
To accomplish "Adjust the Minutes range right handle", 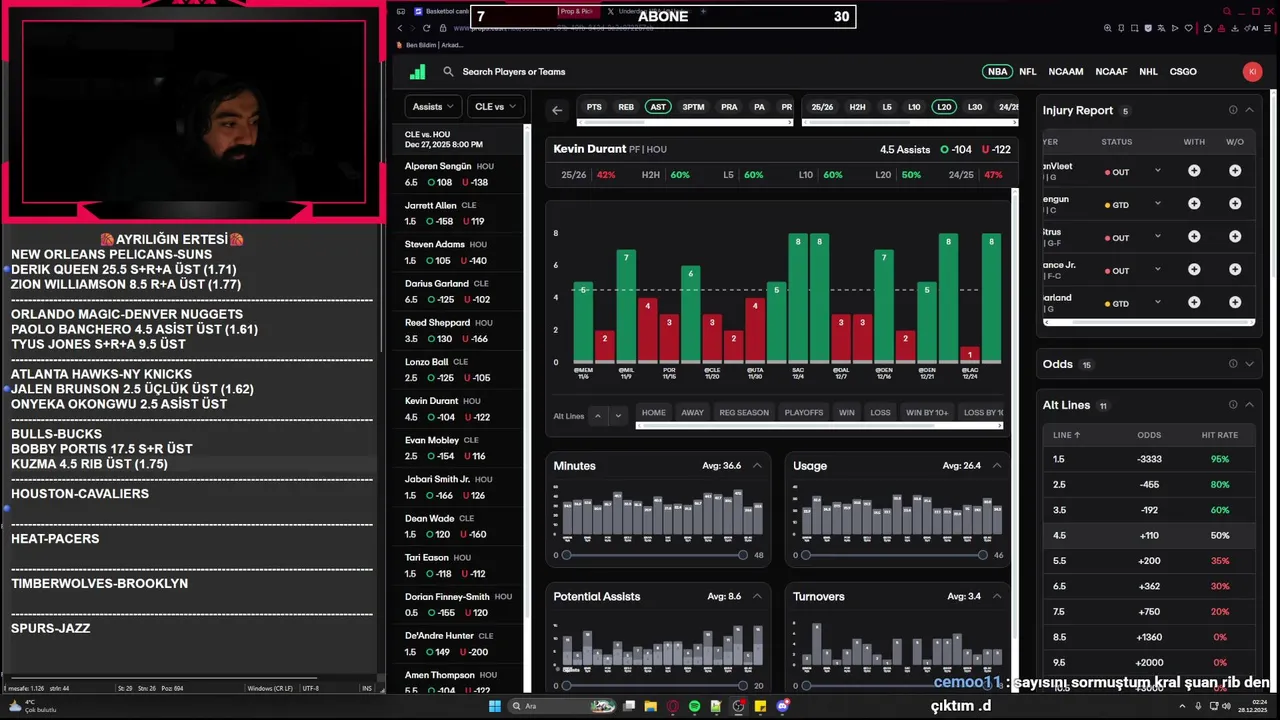I will (743, 555).
